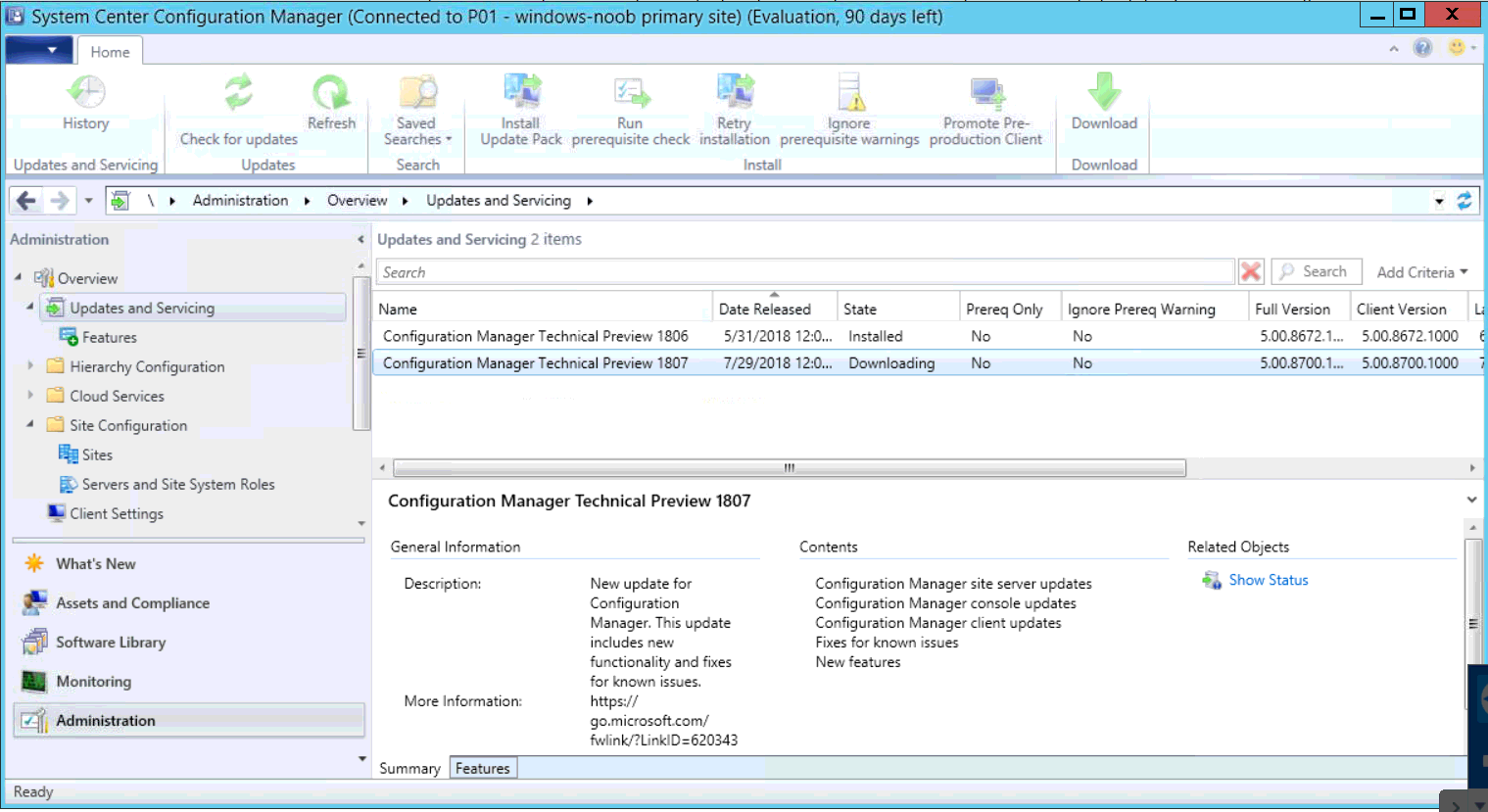The image size is (1488, 812).
Task: Open address bar dropdown arrow
Action: click(x=1439, y=202)
